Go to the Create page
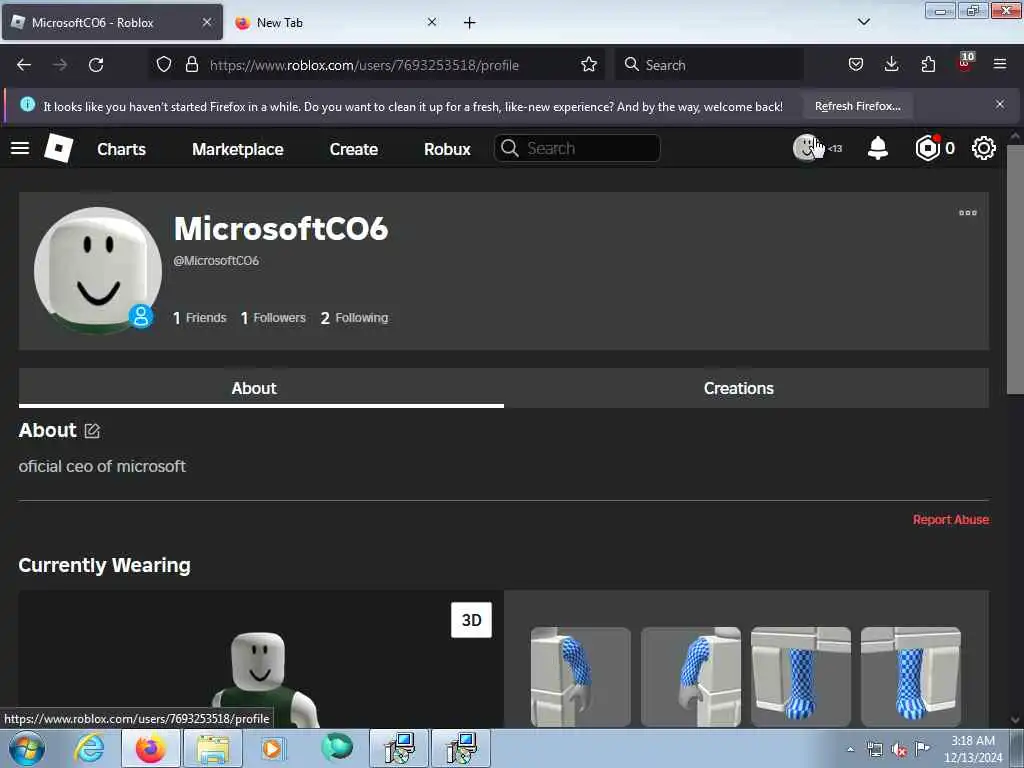The width and height of the screenshot is (1024, 768). click(x=353, y=149)
